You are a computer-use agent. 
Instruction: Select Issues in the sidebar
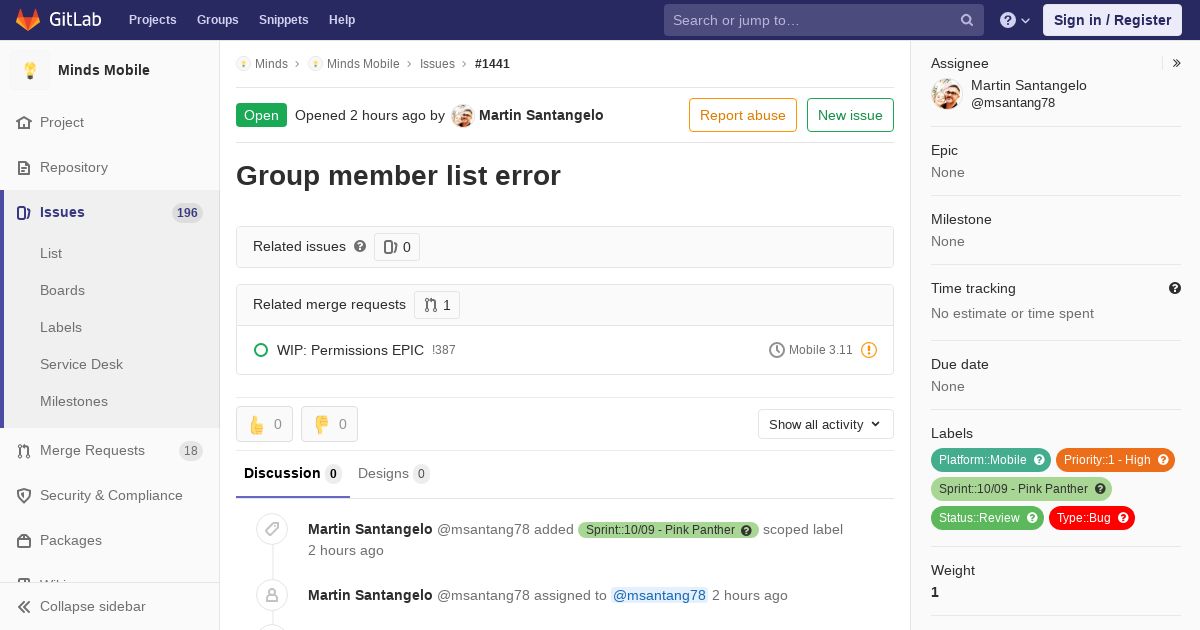click(62, 212)
